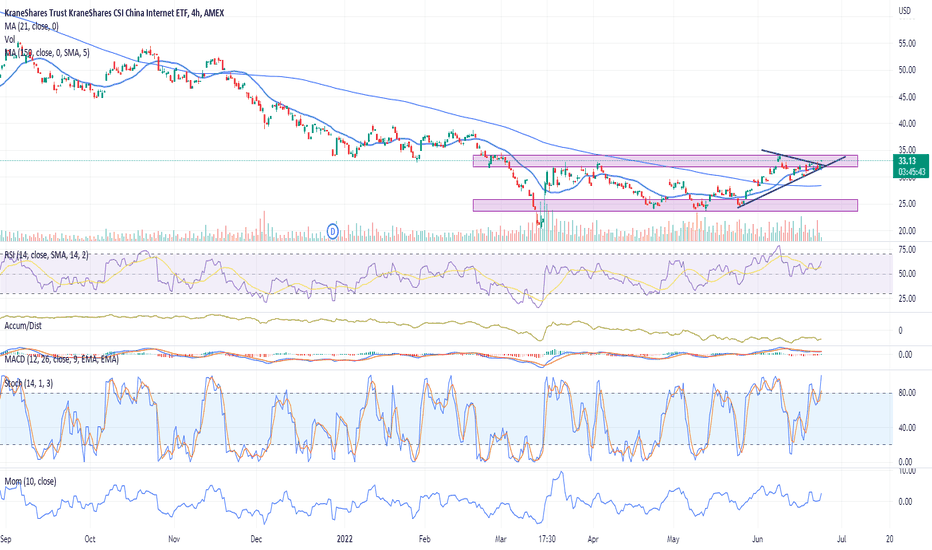Click the 35.00 price axis label
The height and width of the screenshot is (550, 932).
[x=906, y=150]
